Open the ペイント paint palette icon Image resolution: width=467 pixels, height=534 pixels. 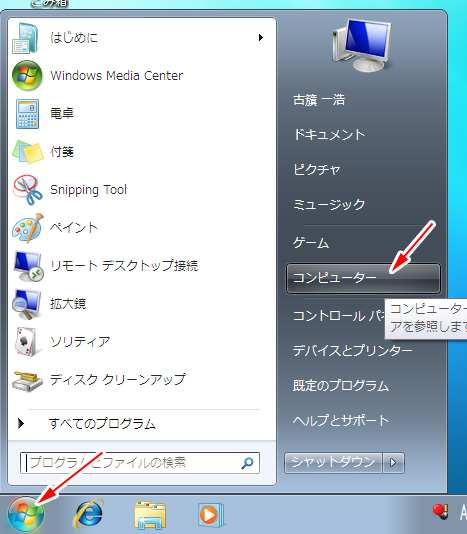pos(28,228)
